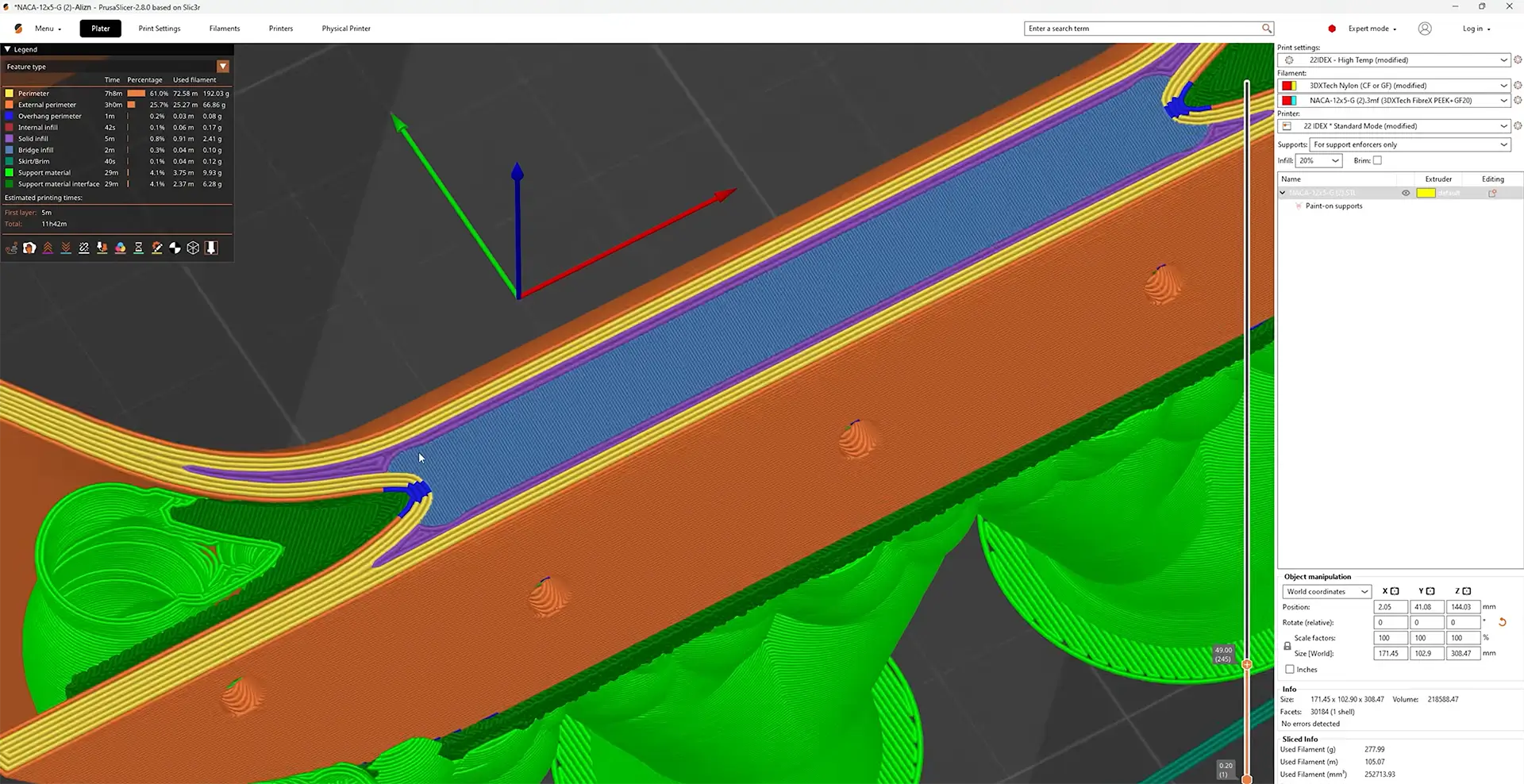Collapse the Legend panel triangle

point(8,49)
